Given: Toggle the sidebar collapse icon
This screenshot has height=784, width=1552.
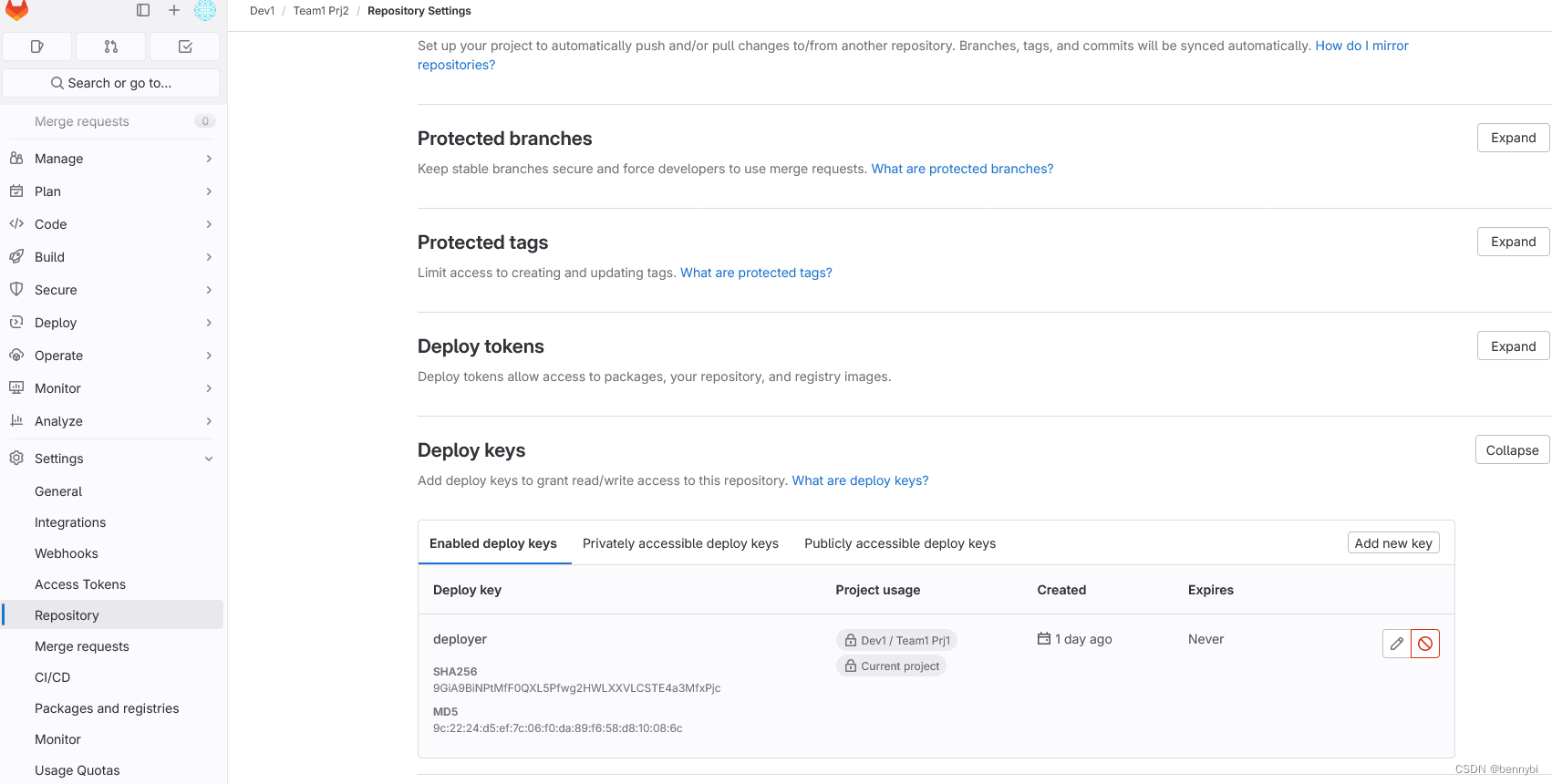Looking at the screenshot, I should click(x=143, y=10).
